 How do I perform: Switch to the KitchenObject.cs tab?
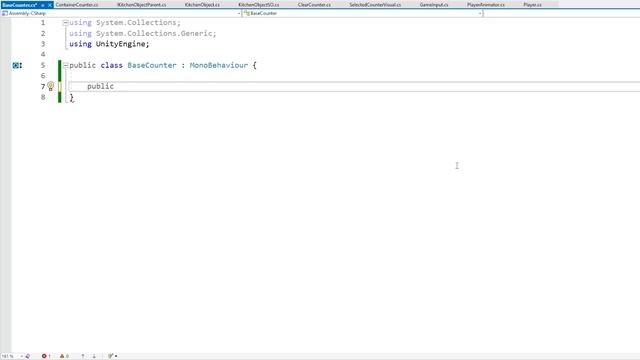(x=202, y=5)
